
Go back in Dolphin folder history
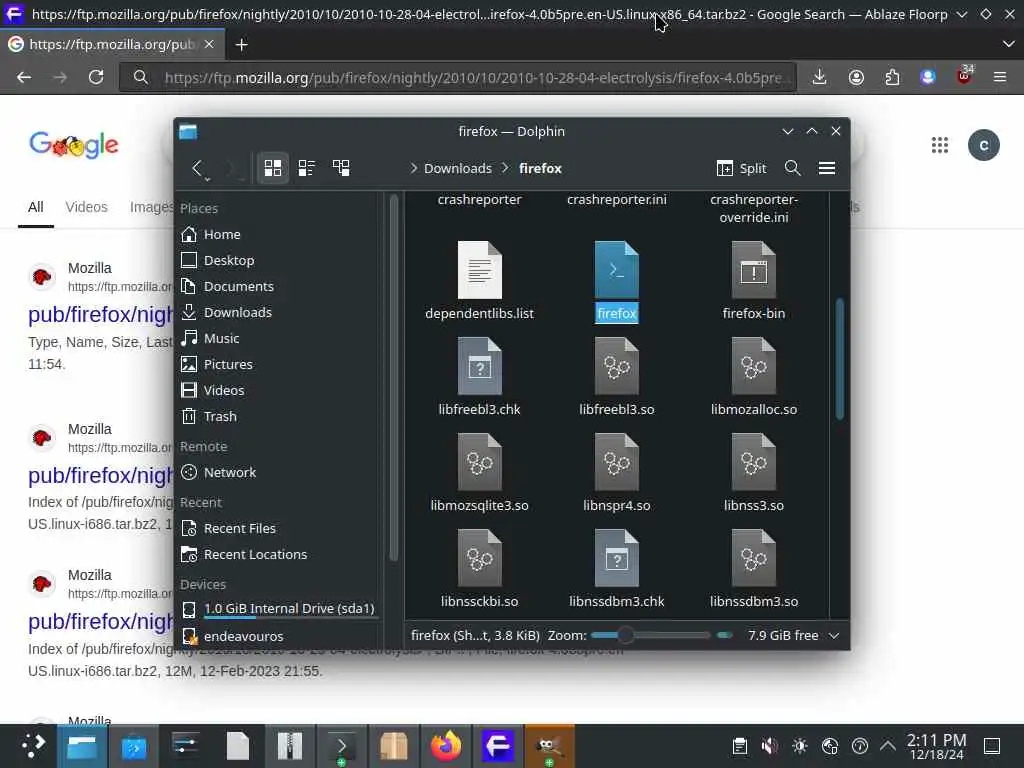(x=197, y=168)
